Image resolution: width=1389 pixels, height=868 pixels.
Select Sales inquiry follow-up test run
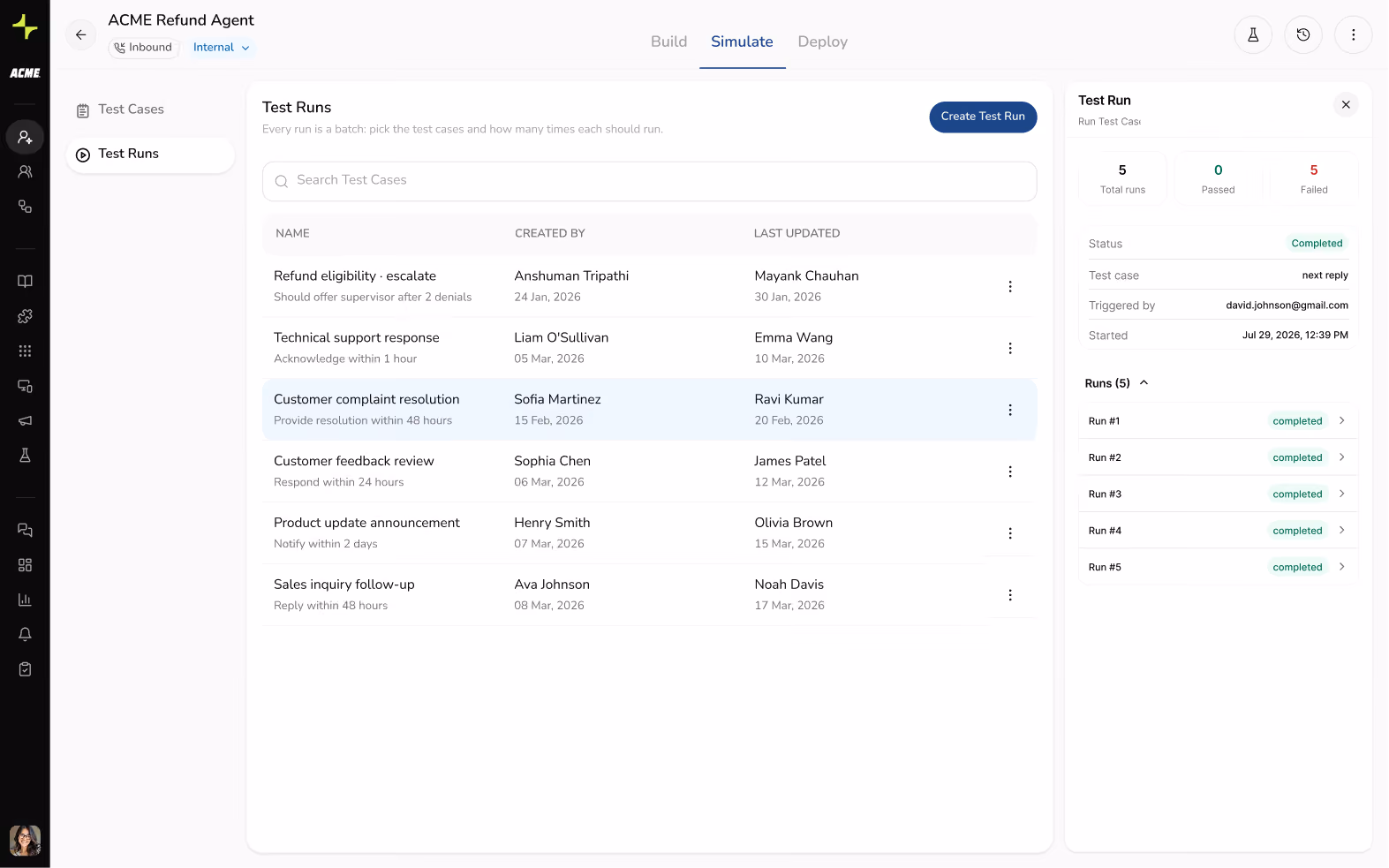(x=649, y=595)
